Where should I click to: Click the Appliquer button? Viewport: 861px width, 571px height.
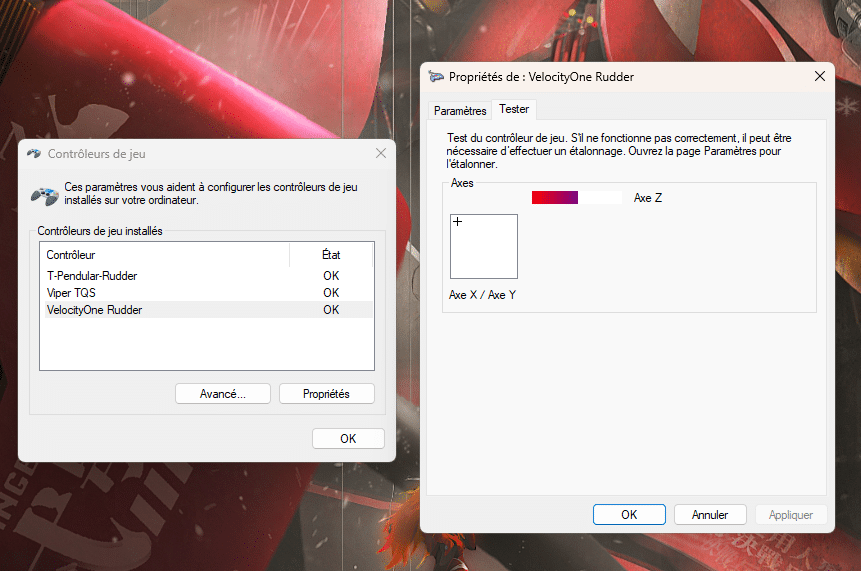tap(791, 515)
